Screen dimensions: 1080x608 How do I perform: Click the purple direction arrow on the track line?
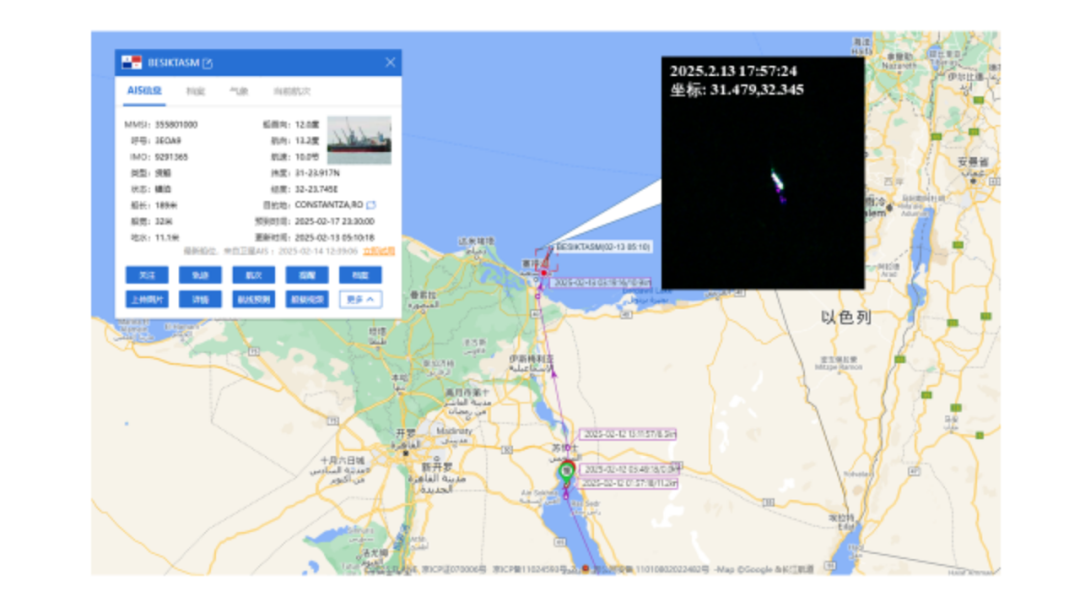pyautogui.click(x=554, y=374)
